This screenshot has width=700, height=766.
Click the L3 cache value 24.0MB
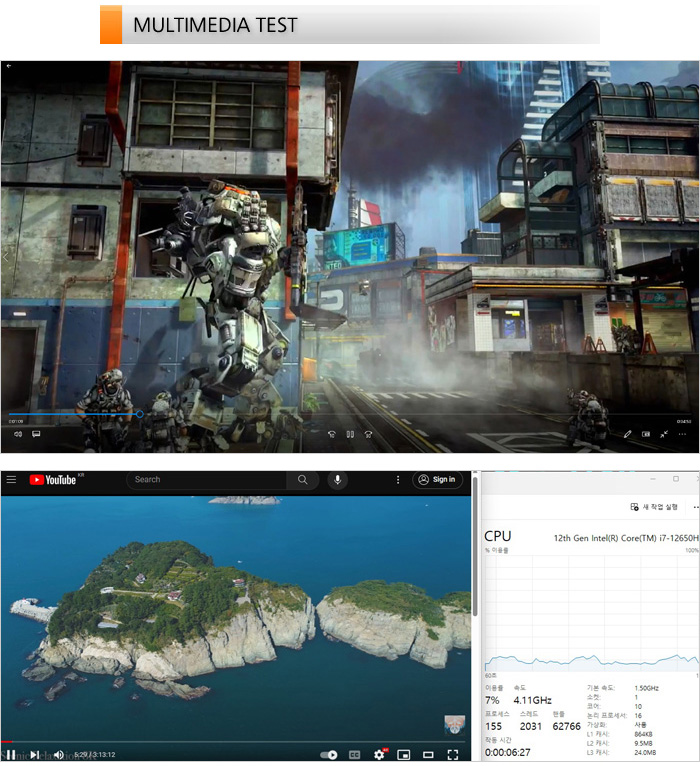click(x=645, y=753)
